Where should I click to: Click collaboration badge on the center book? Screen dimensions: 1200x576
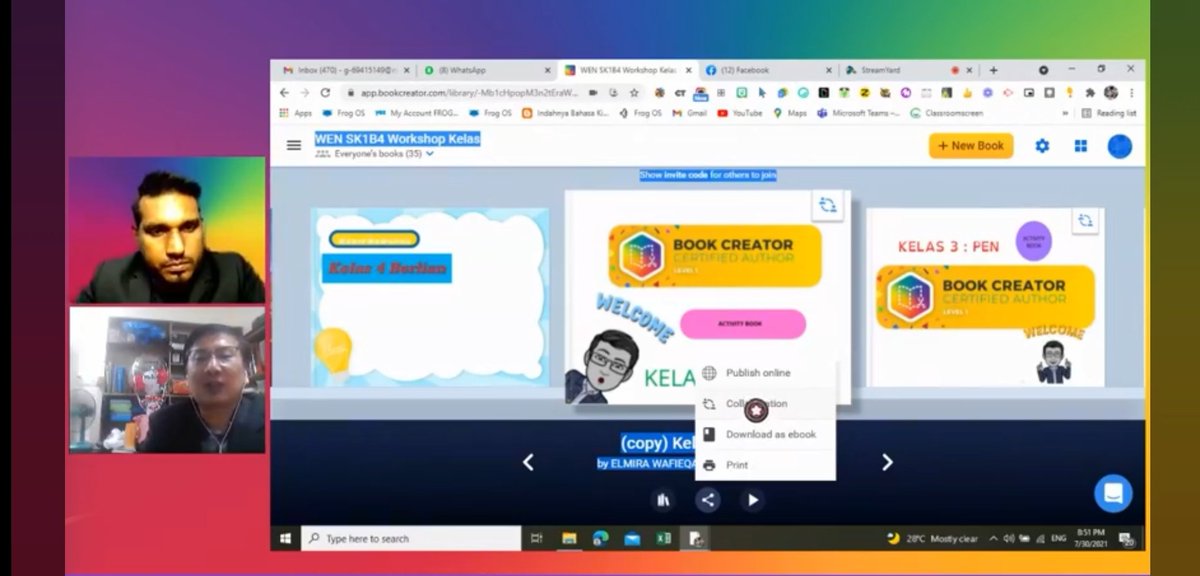click(827, 205)
